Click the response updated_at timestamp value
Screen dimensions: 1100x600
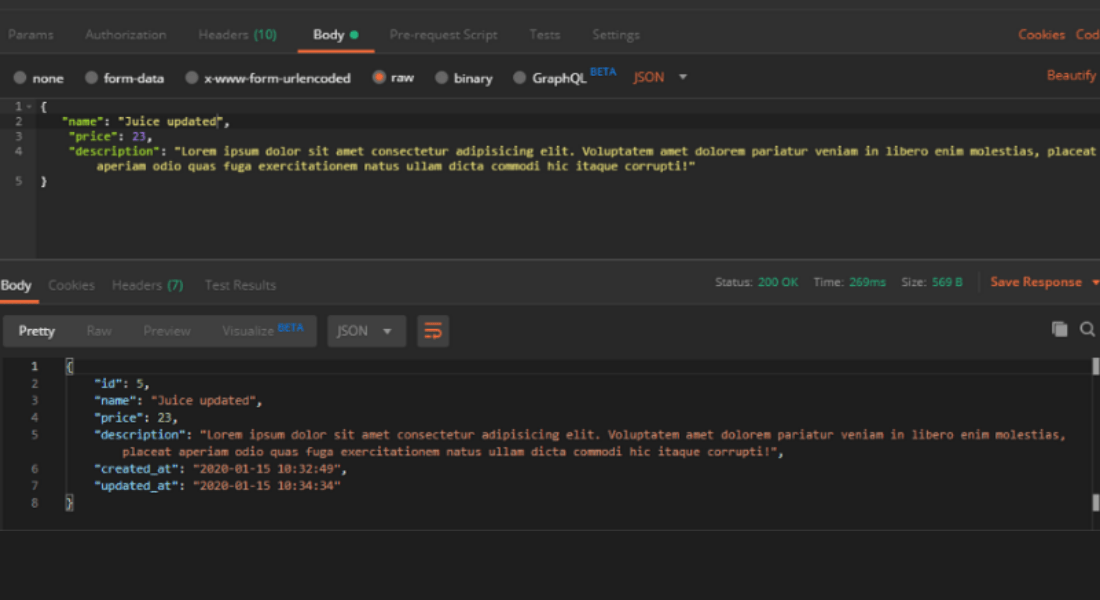[x=267, y=486]
